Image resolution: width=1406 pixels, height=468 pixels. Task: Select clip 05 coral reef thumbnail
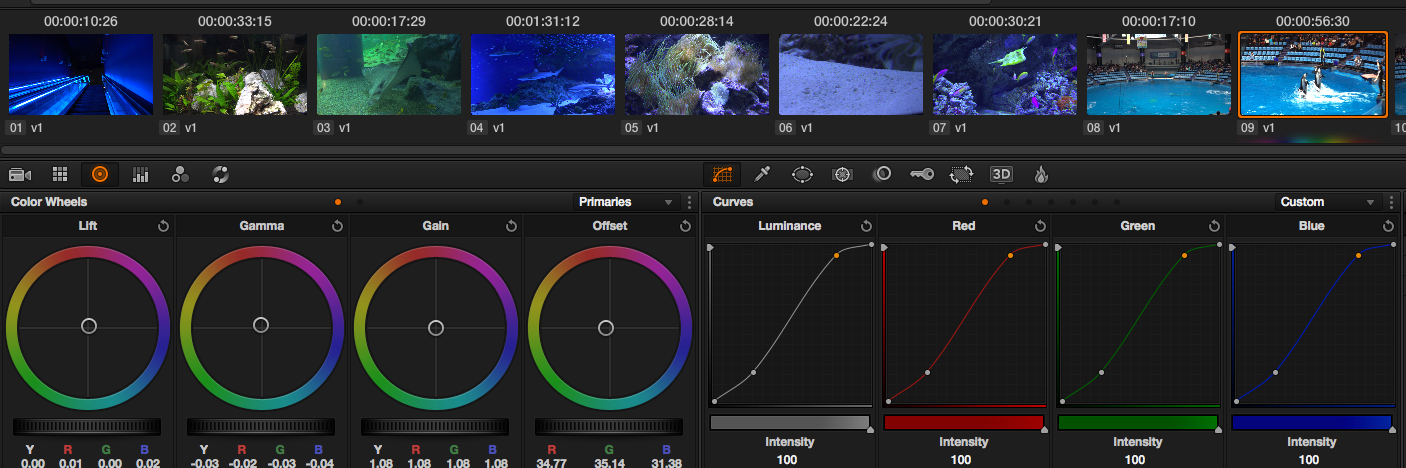697,74
